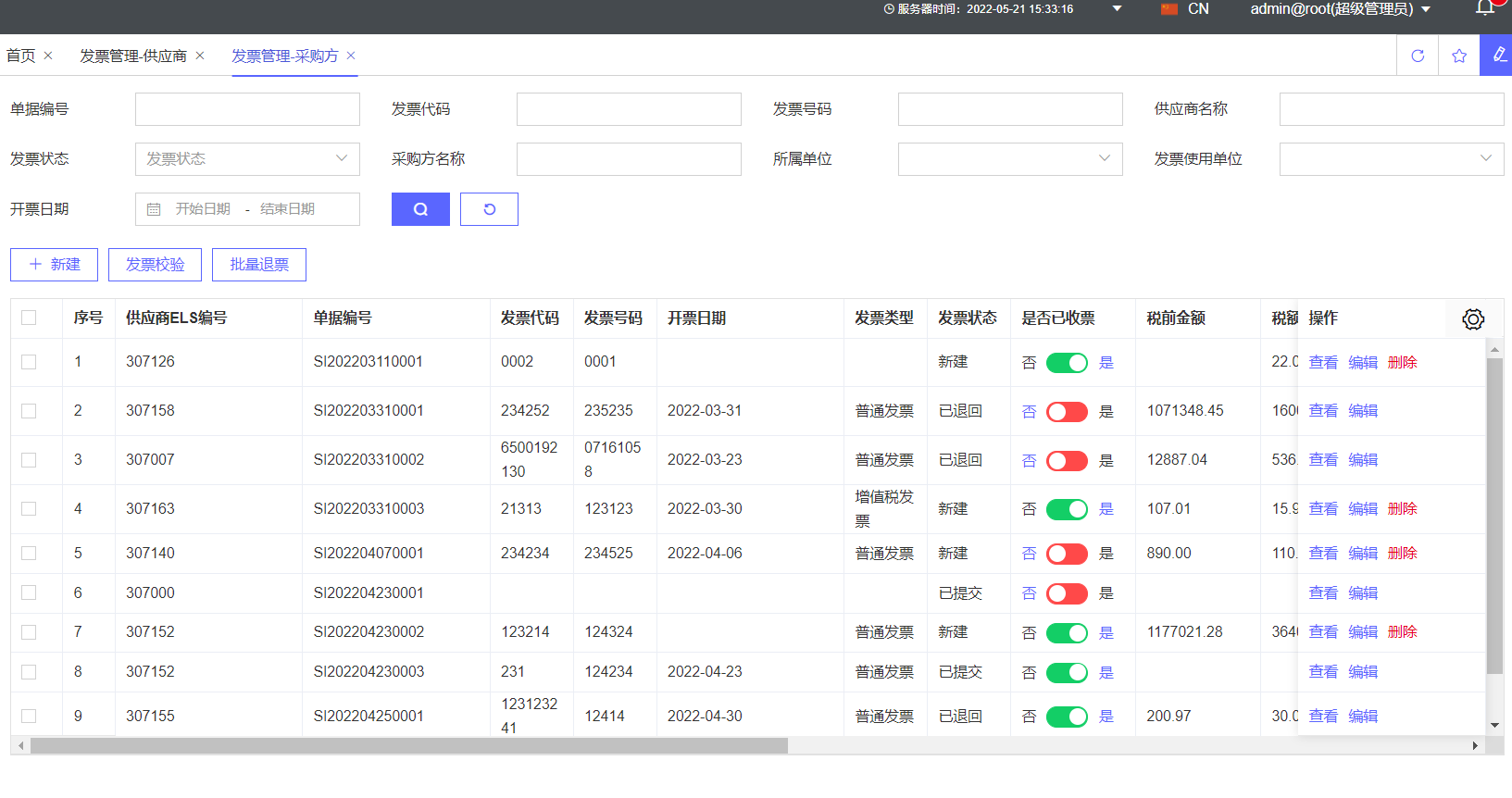
Task: Select checkbox for row SI202203310001
Action: 29,411
